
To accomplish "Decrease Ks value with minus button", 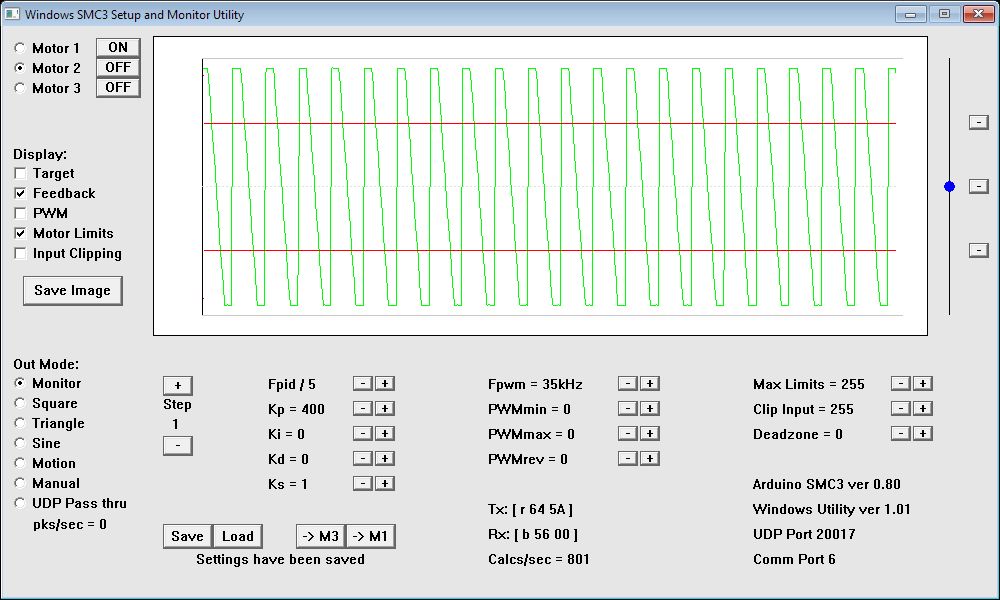I will pos(363,484).
